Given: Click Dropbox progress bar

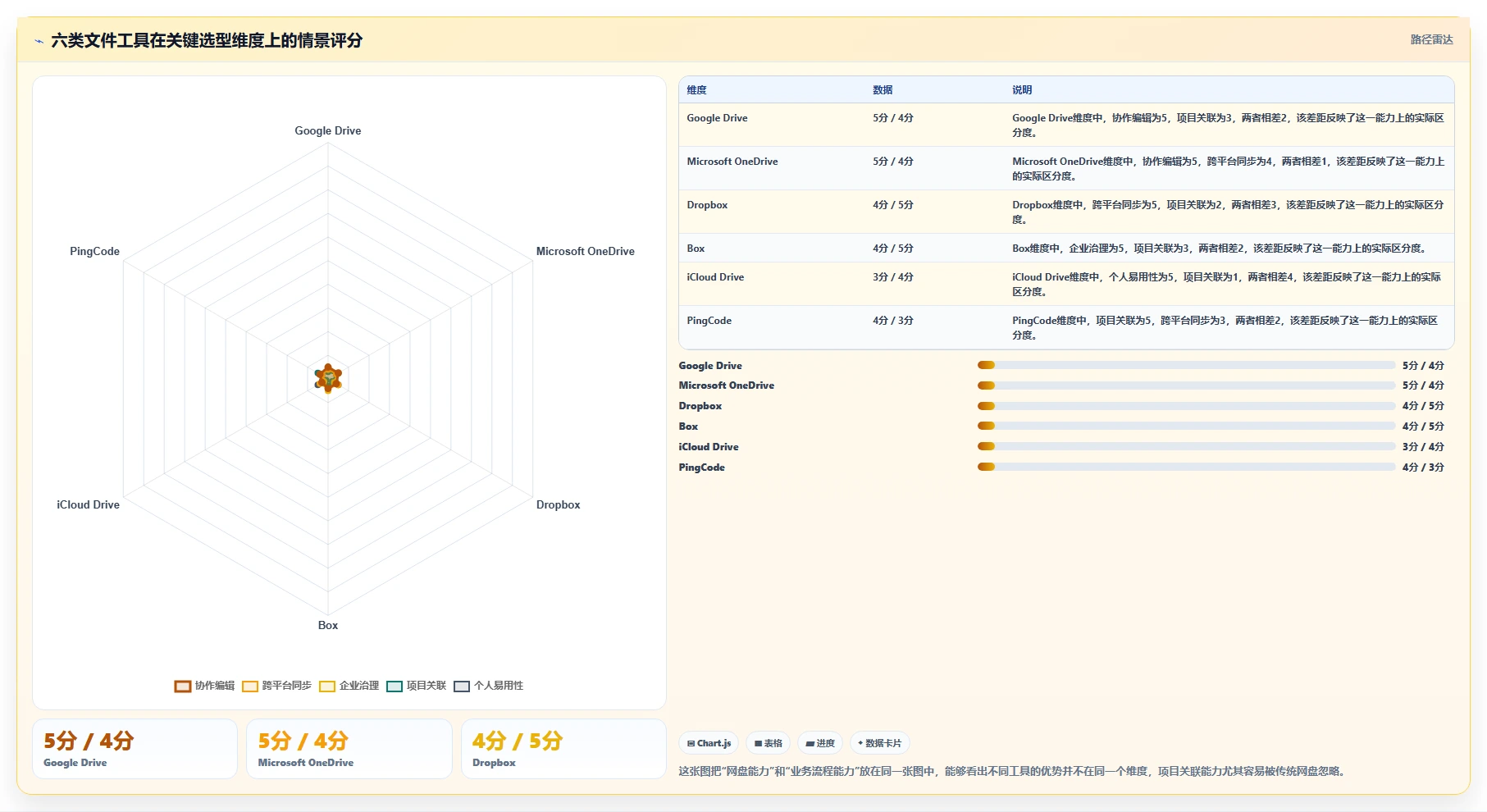Looking at the screenshot, I should click(1186, 406).
